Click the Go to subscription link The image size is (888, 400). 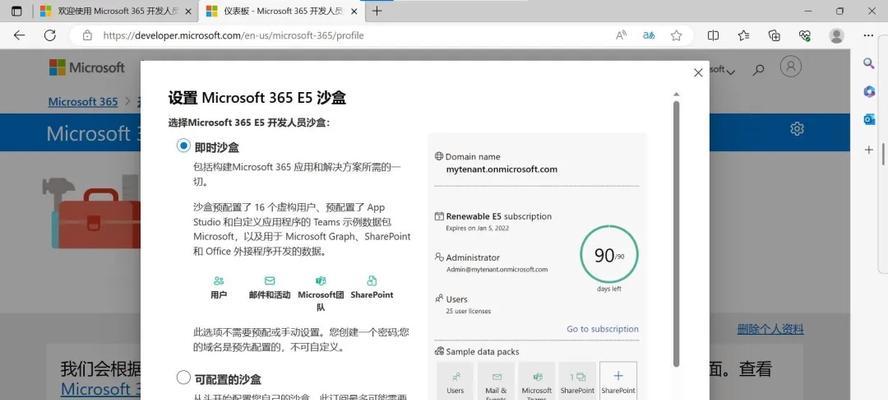click(x=602, y=329)
